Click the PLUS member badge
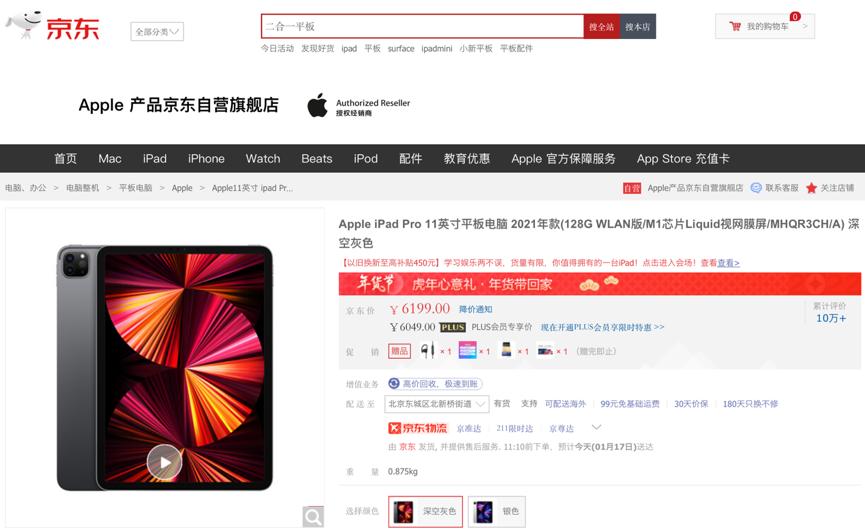 (452, 327)
